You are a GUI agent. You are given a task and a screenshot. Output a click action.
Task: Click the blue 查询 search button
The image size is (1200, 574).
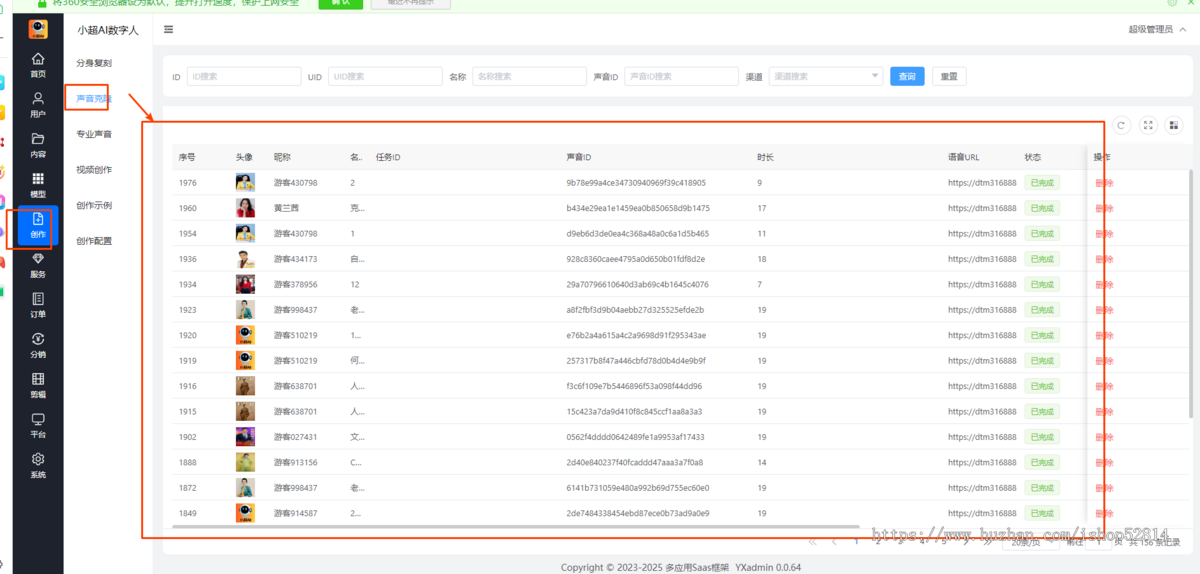(x=907, y=76)
